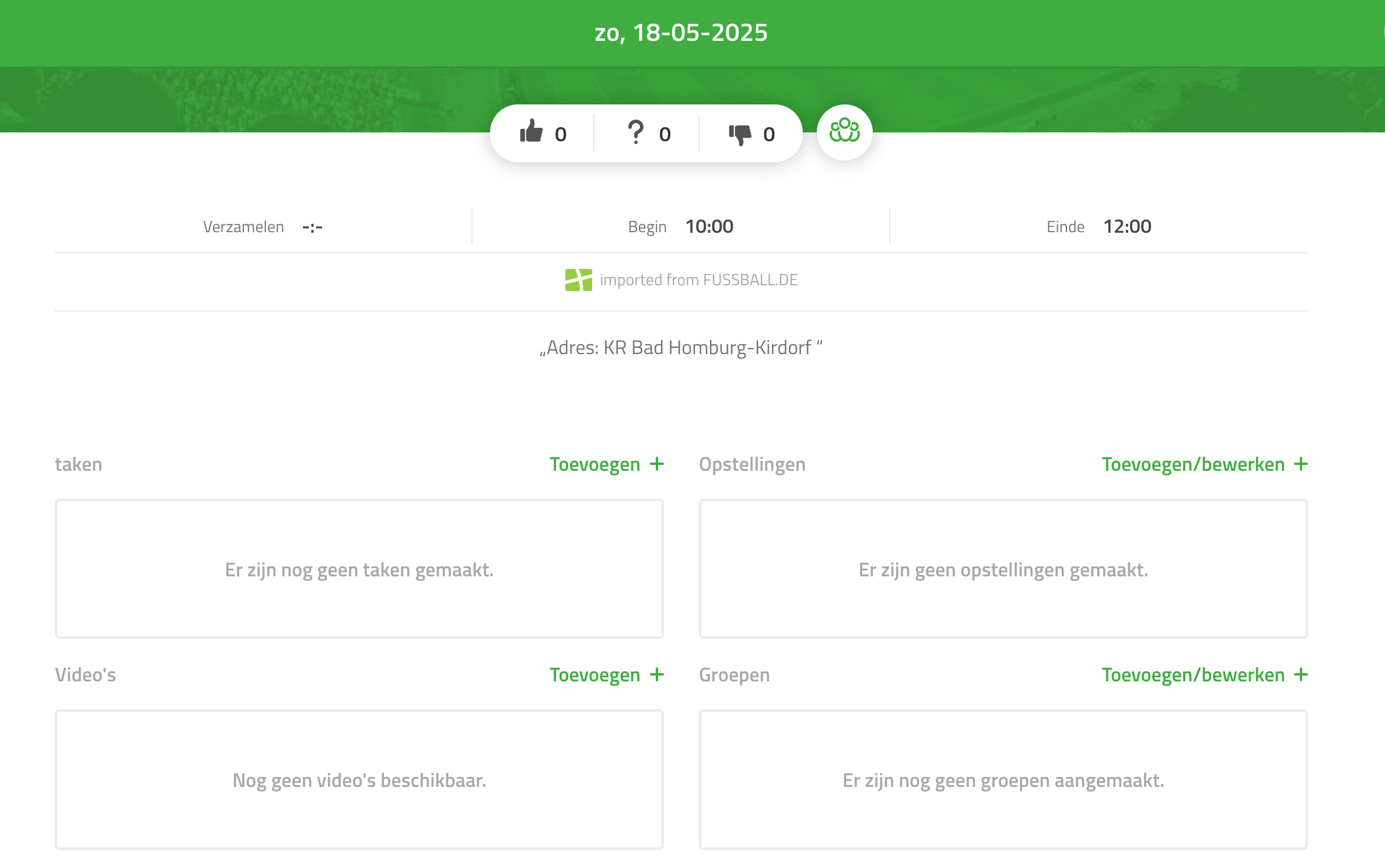This screenshot has width=1385, height=868.
Task: Click the date zo, 18-05-2025 header
Action: pyautogui.click(x=681, y=33)
